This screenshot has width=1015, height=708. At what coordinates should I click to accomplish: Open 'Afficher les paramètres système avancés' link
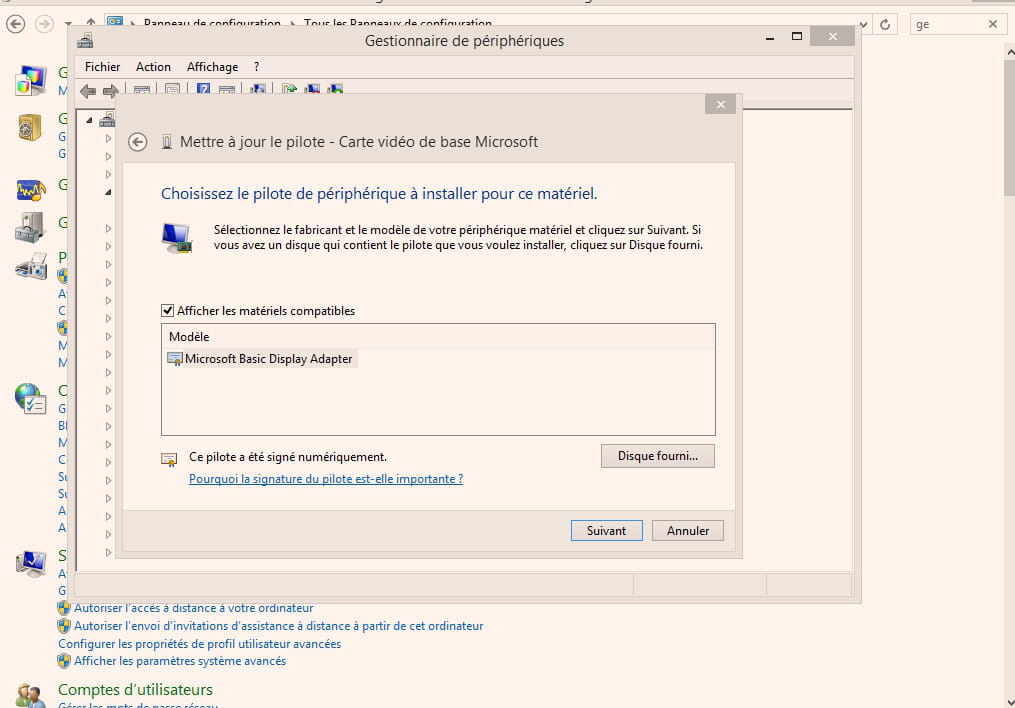click(180, 661)
